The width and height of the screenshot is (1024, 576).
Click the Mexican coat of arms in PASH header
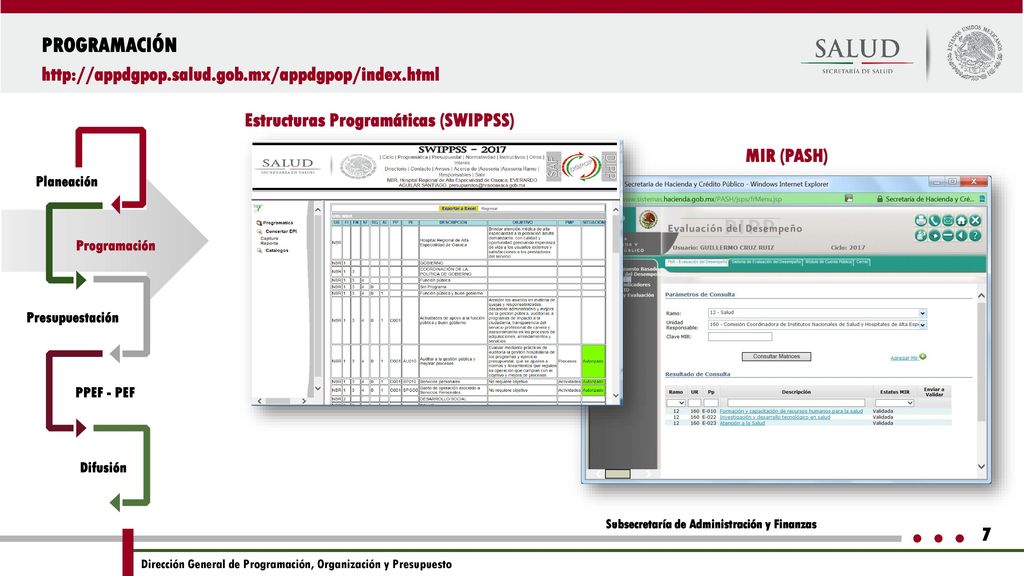tap(648, 219)
